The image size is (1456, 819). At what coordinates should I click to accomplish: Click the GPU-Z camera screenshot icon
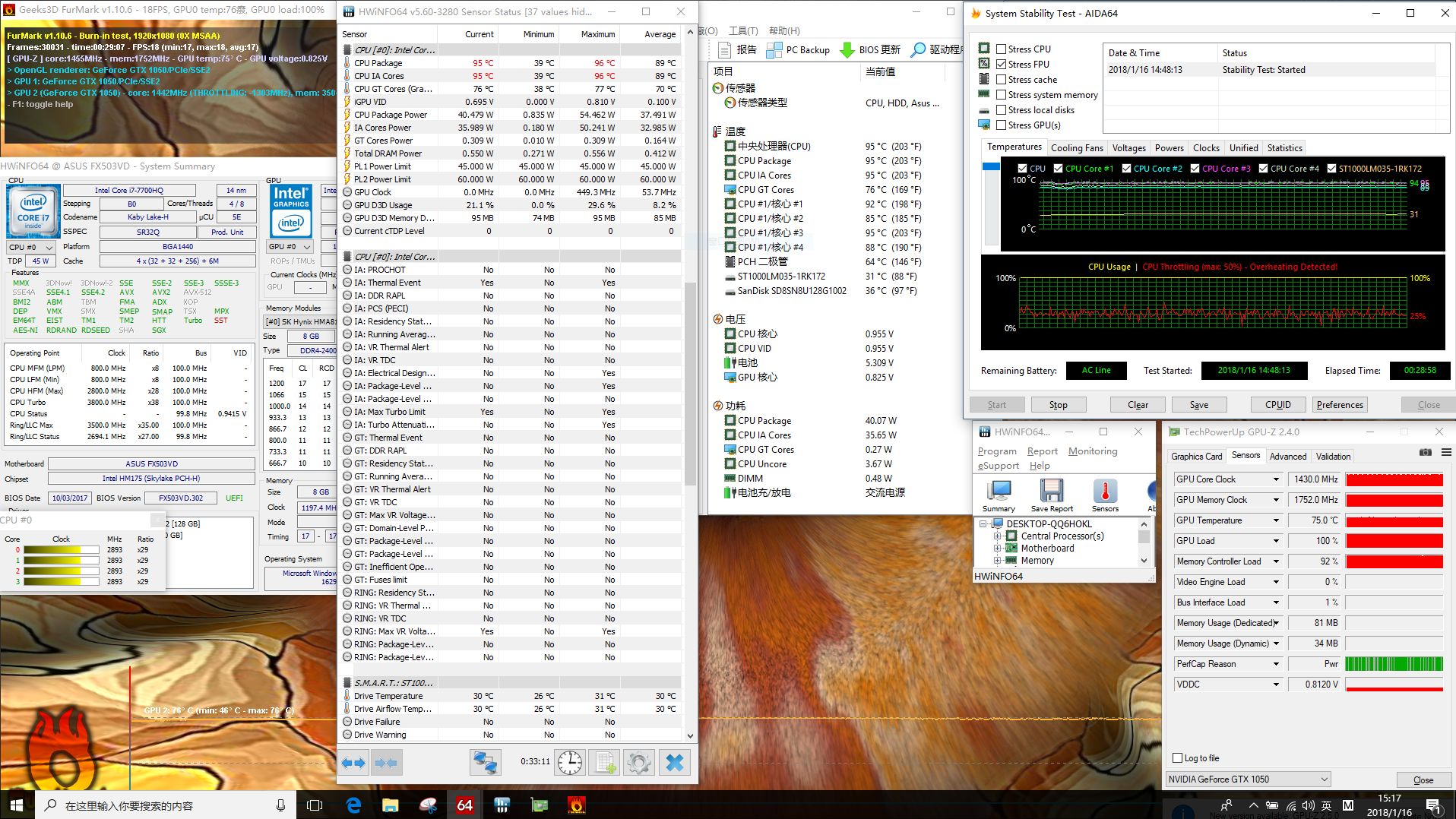(x=1425, y=453)
